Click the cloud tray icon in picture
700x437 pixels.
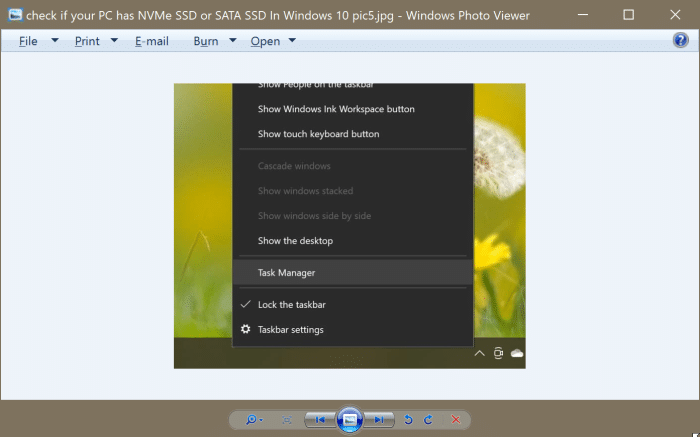tap(517, 354)
